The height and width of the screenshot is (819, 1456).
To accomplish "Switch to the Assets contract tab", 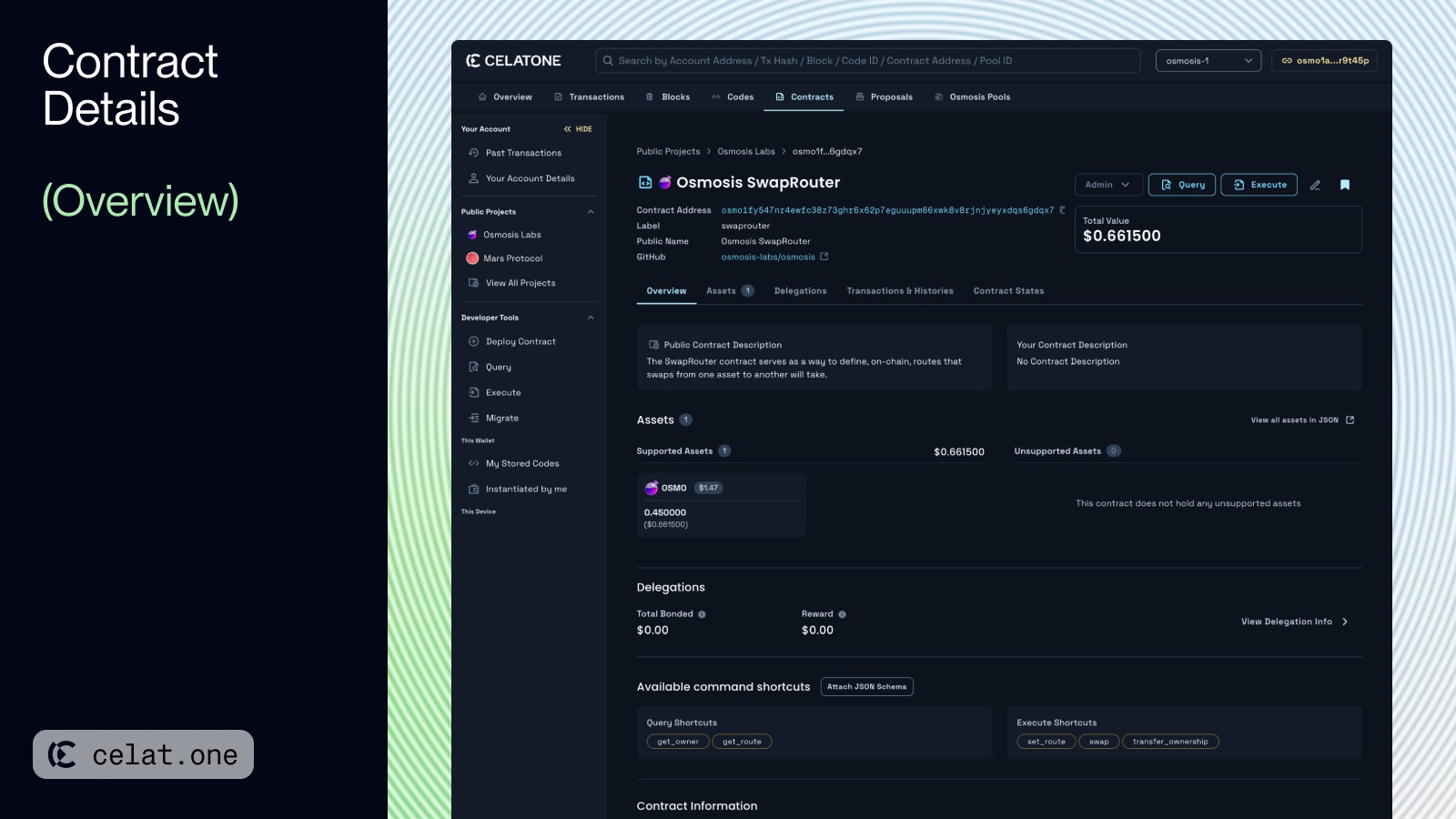I will click(x=730, y=291).
